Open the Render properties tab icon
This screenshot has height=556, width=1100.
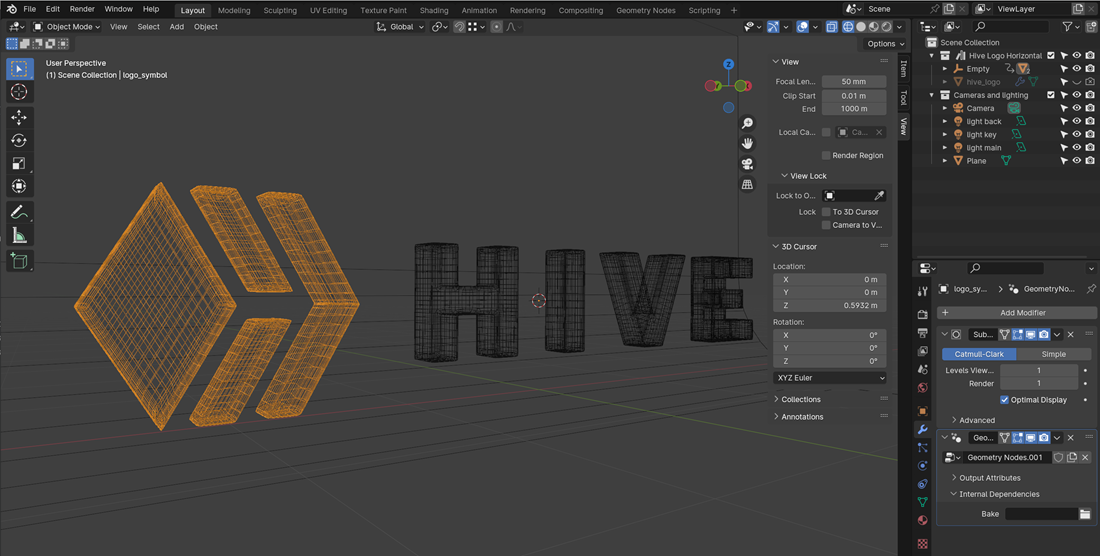pos(923,315)
